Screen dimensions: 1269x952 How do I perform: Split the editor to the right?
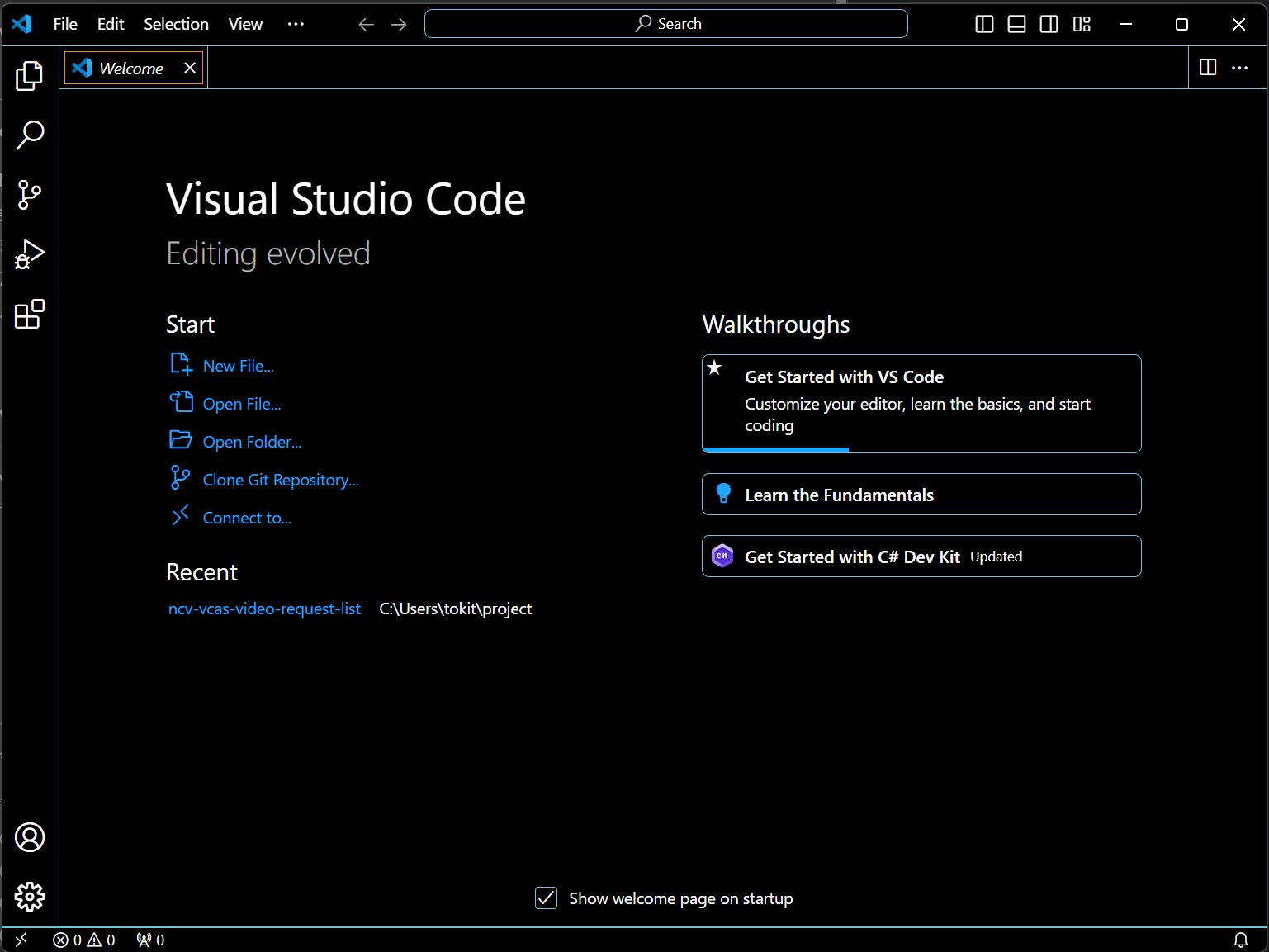(x=1208, y=68)
